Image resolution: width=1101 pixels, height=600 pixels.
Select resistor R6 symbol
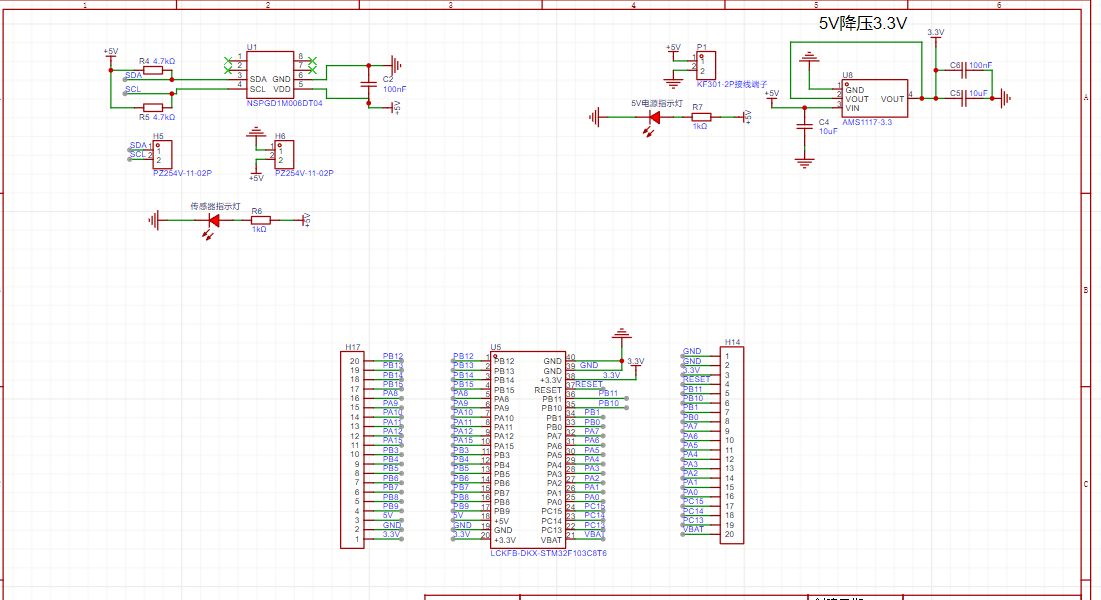[x=260, y=221]
